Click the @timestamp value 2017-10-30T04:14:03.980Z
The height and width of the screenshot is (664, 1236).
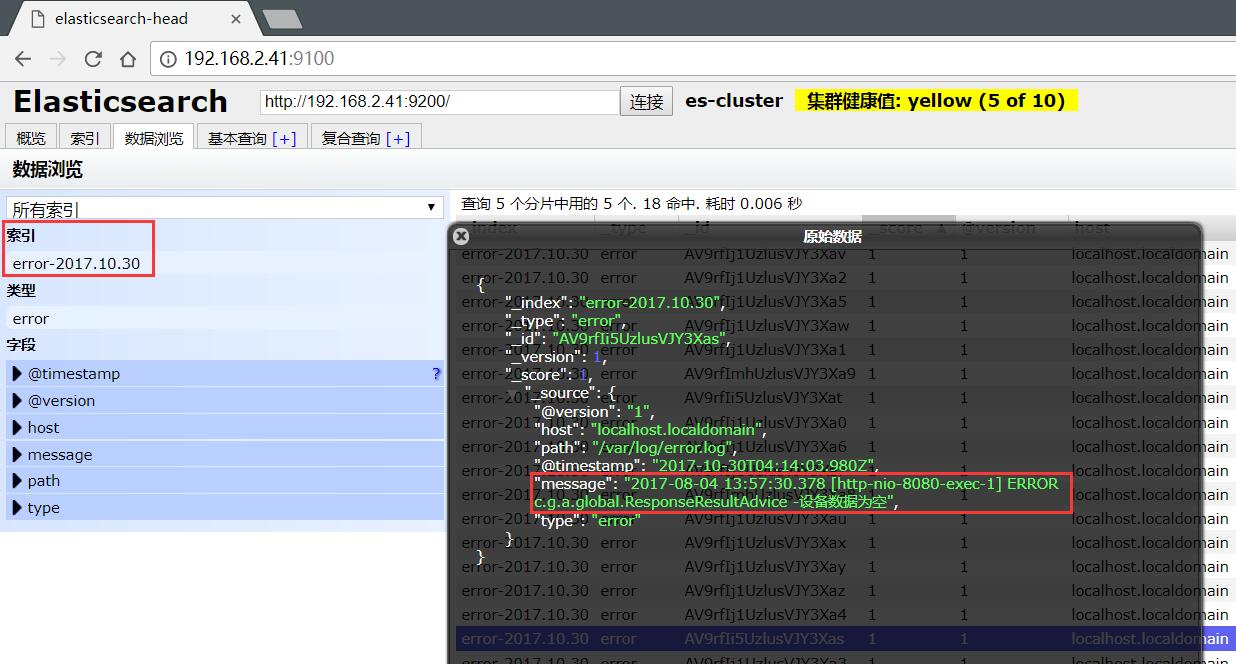coord(765,466)
